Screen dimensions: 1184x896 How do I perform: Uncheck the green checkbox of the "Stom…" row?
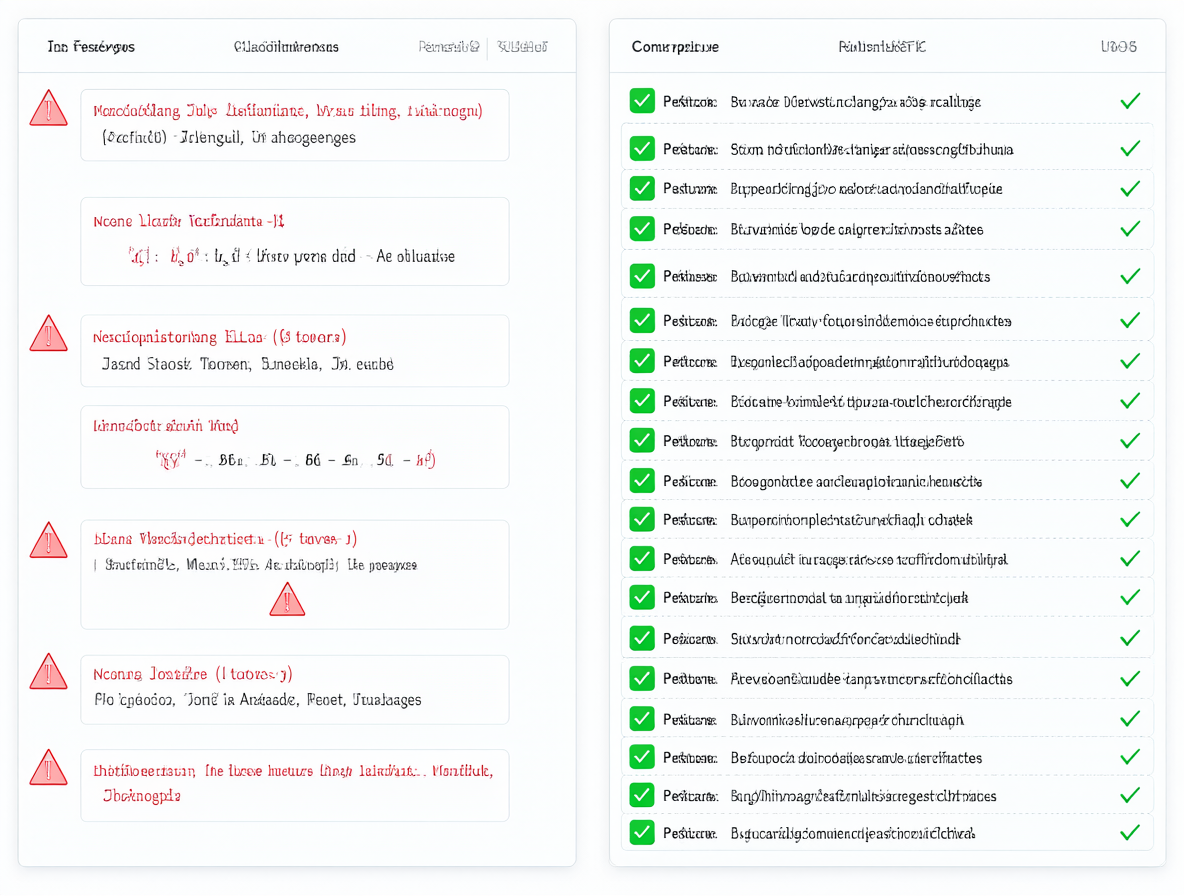coord(642,149)
